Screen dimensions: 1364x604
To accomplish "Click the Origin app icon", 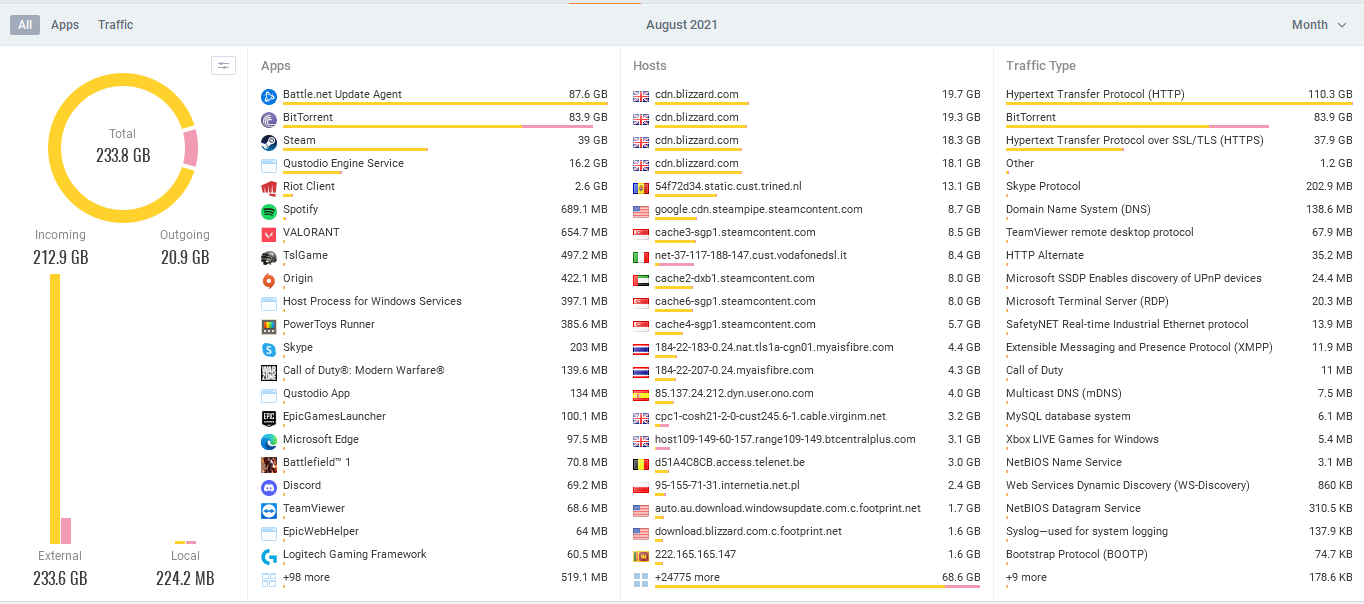I will 269,280.
